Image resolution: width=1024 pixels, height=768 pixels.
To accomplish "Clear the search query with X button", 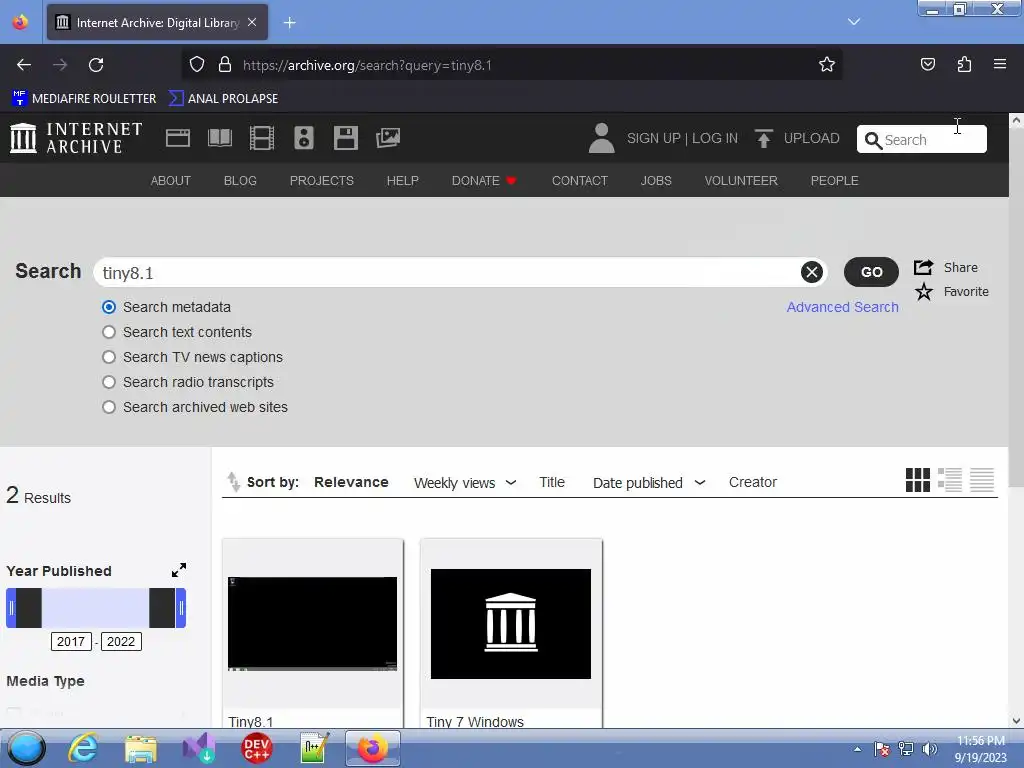I will coord(812,272).
